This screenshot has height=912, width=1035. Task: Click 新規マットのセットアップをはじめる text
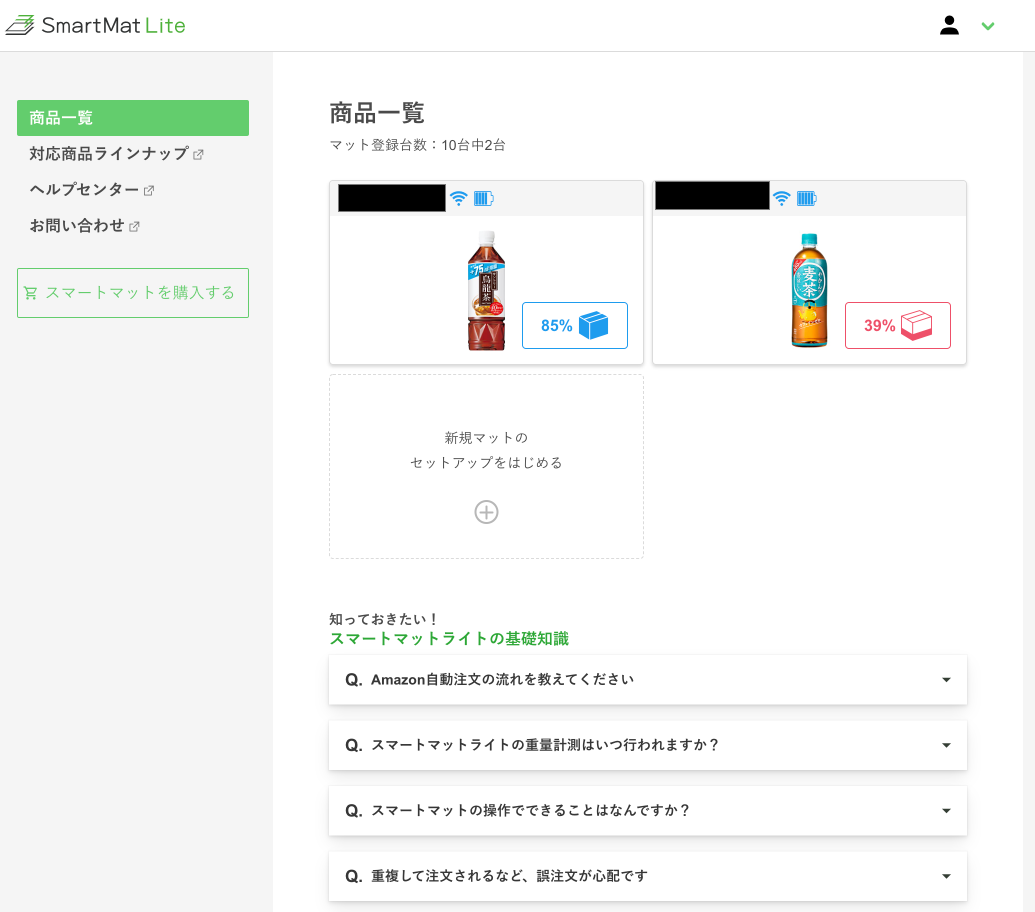click(486, 450)
